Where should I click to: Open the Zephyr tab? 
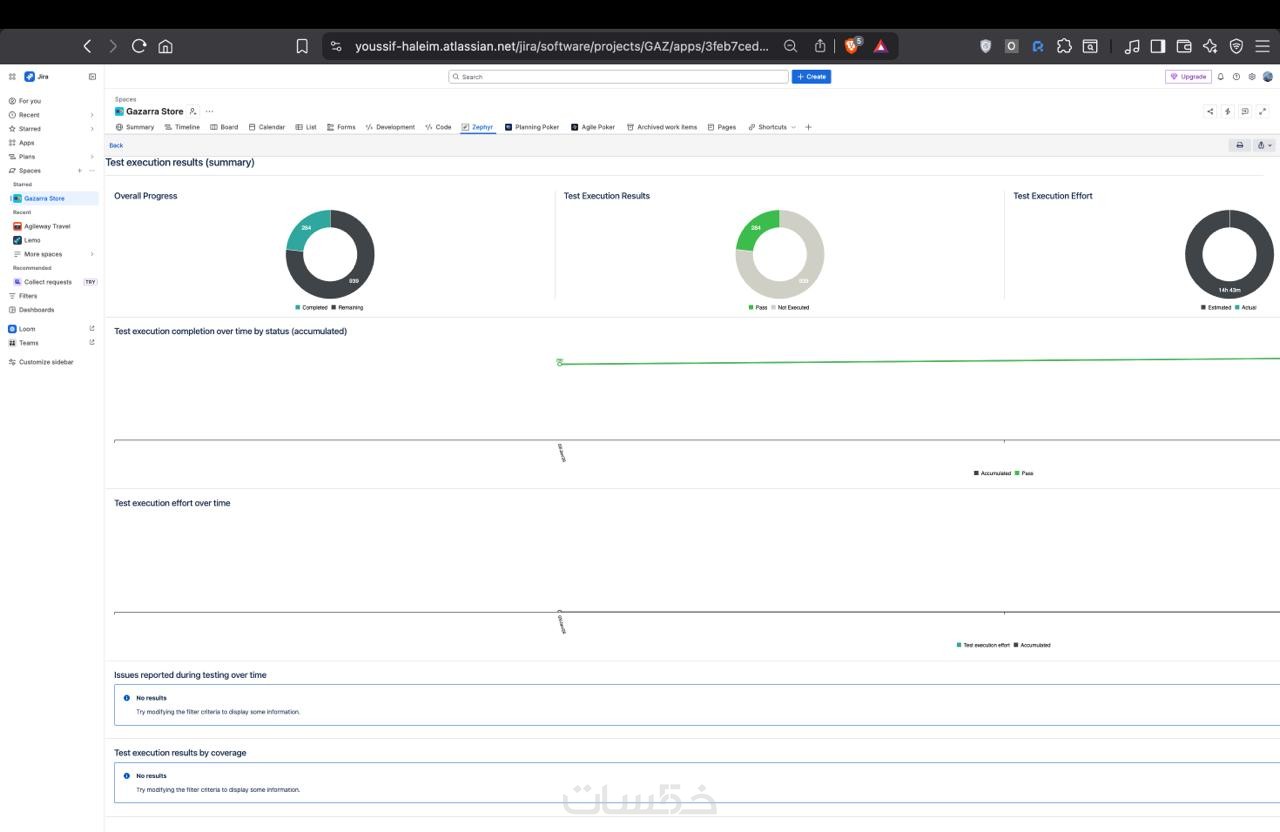pos(478,127)
